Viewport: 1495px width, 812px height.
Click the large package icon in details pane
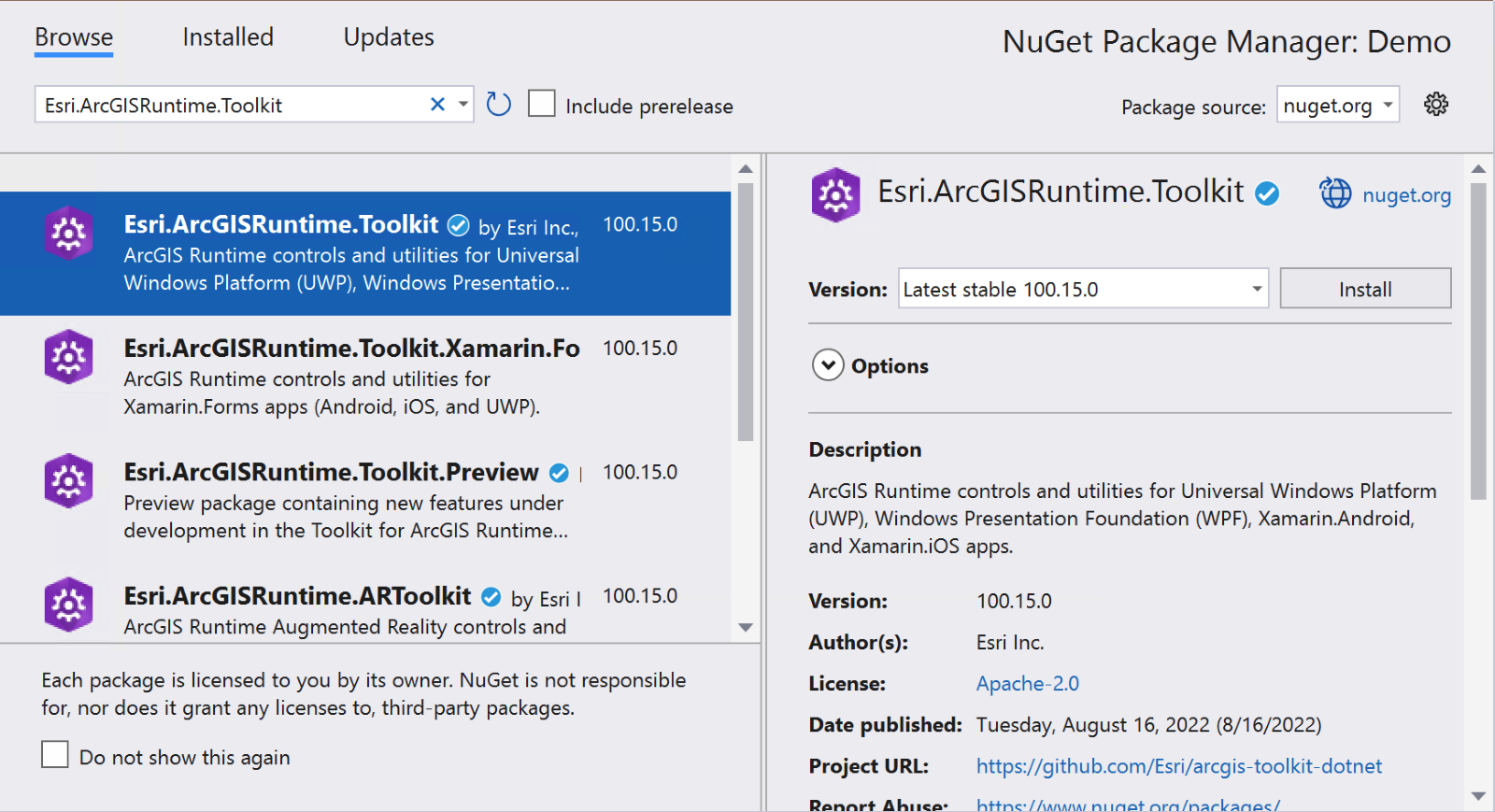[835, 194]
